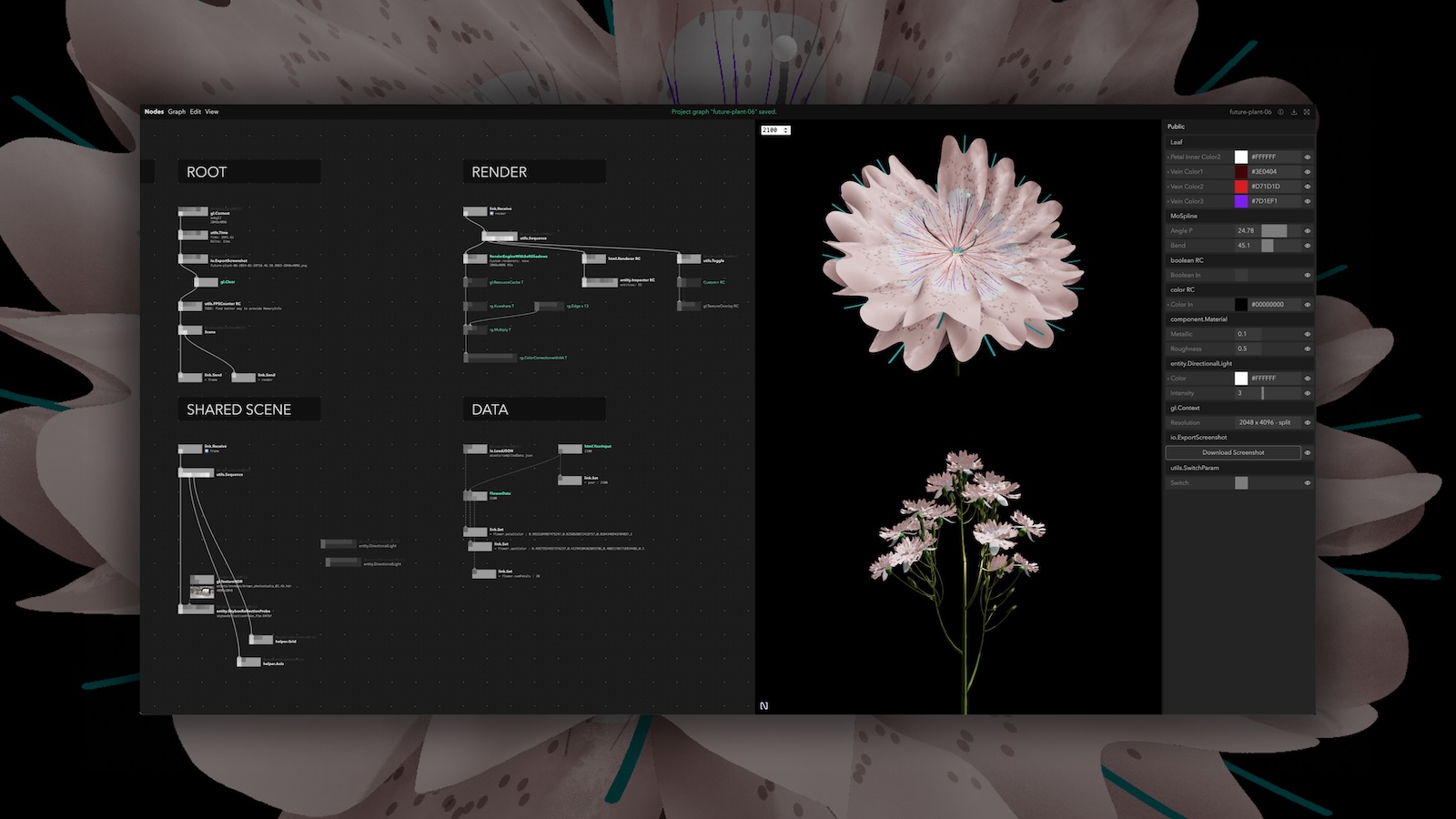This screenshot has height=819, width=1456.
Task: Open the Graph menu
Action: [177, 112]
